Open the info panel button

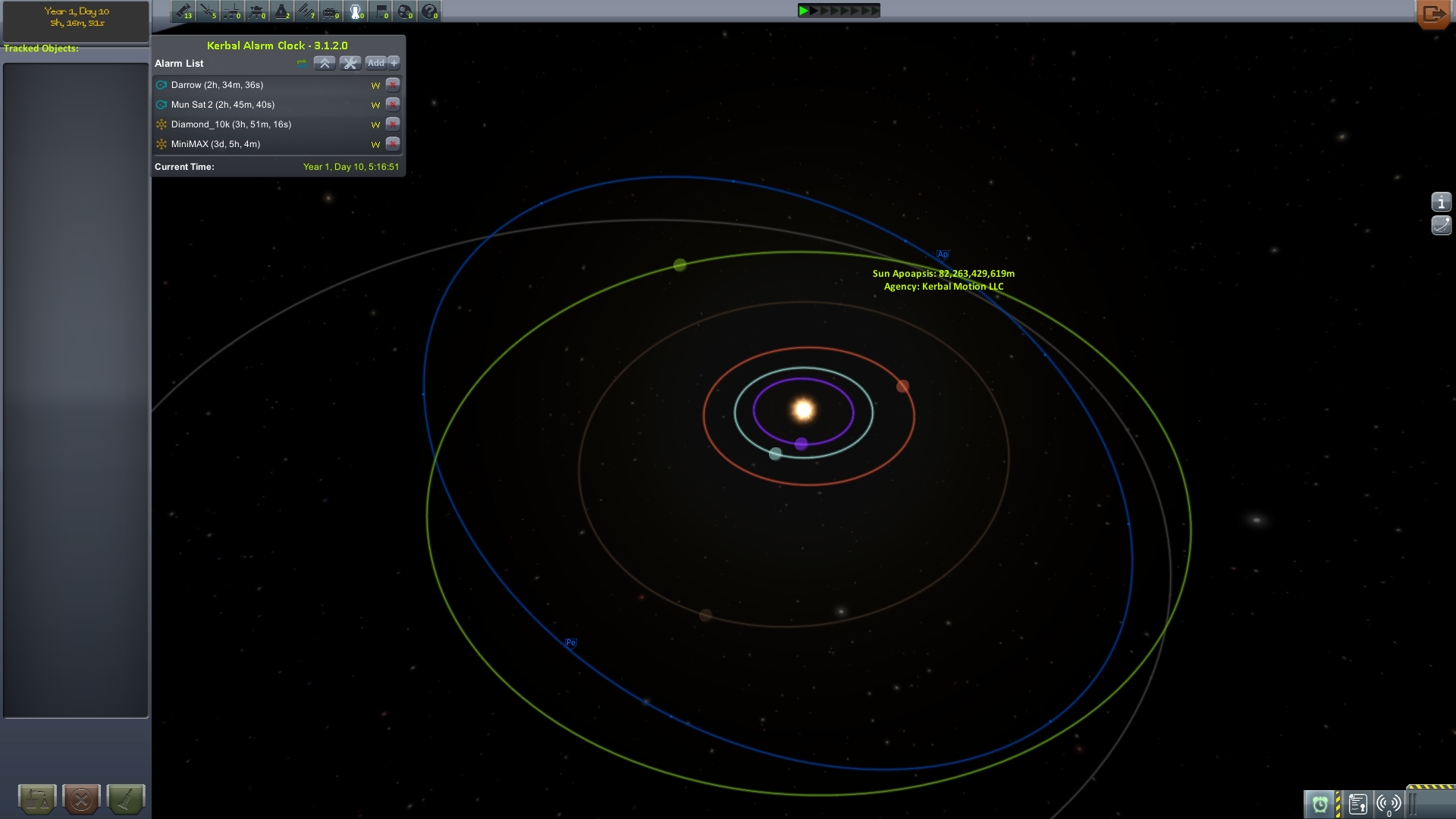coord(1441,202)
